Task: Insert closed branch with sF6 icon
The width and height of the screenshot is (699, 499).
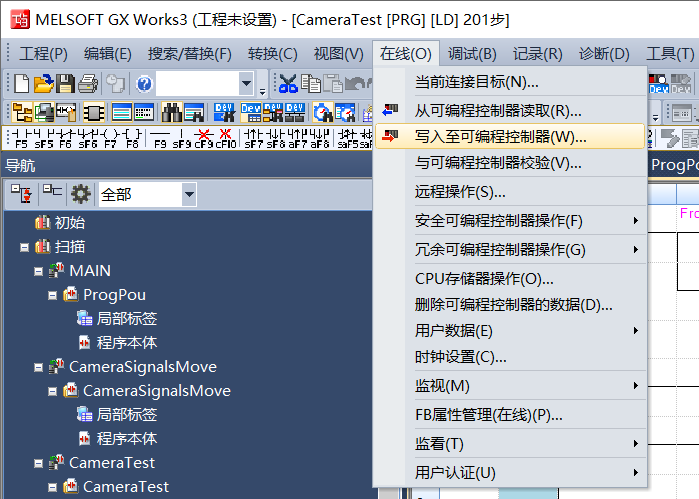Action: pos(88,139)
